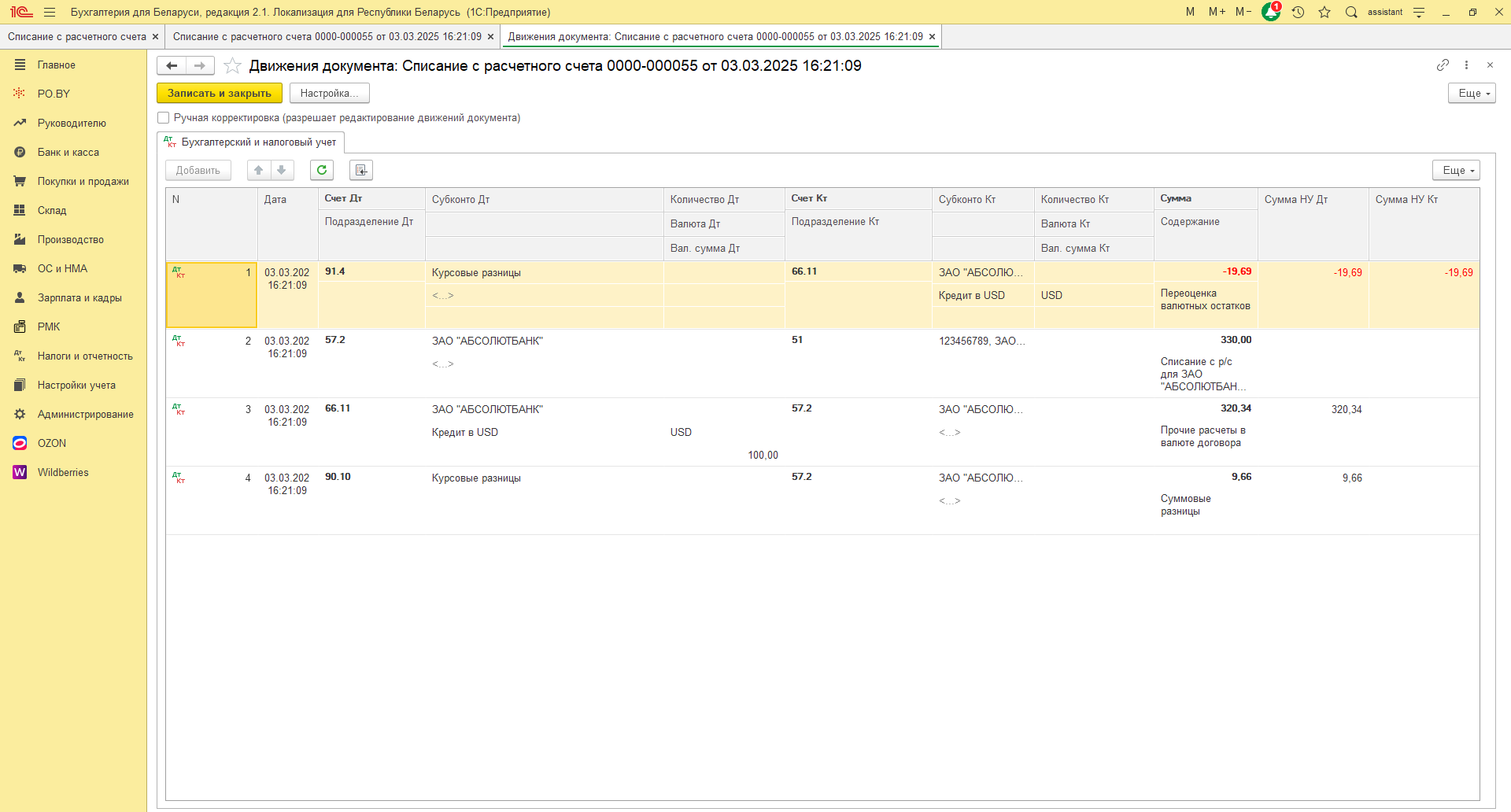Click the search magnifier in title bar
Image resolution: width=1511 pixels, height=812 pixels.
(1351, 12)
